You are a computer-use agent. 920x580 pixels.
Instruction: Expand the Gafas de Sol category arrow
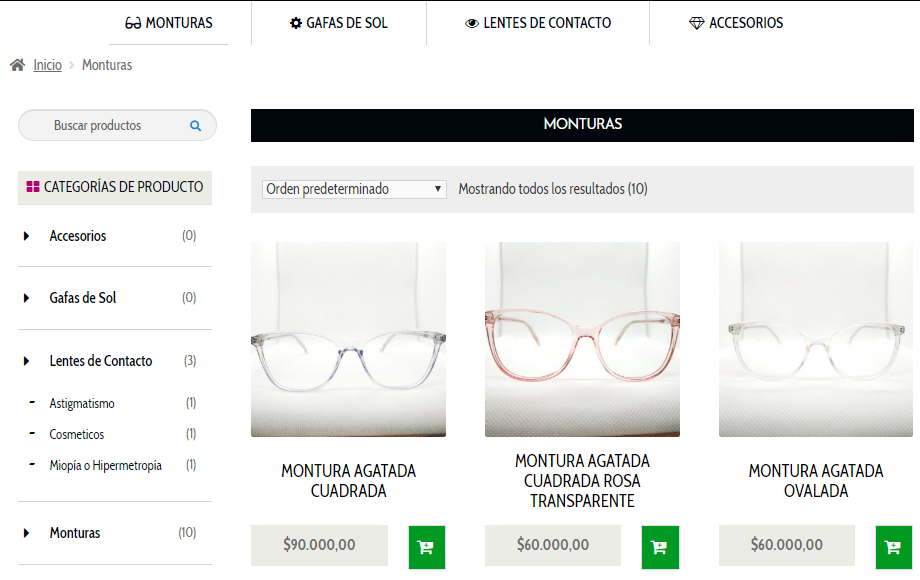coord(26,298)
